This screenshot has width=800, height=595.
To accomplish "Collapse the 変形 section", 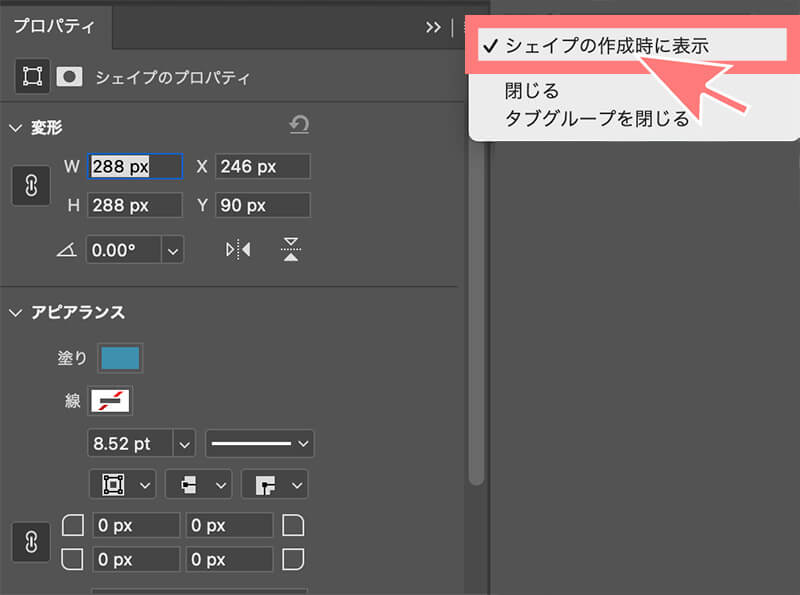I will coord(15,127).
